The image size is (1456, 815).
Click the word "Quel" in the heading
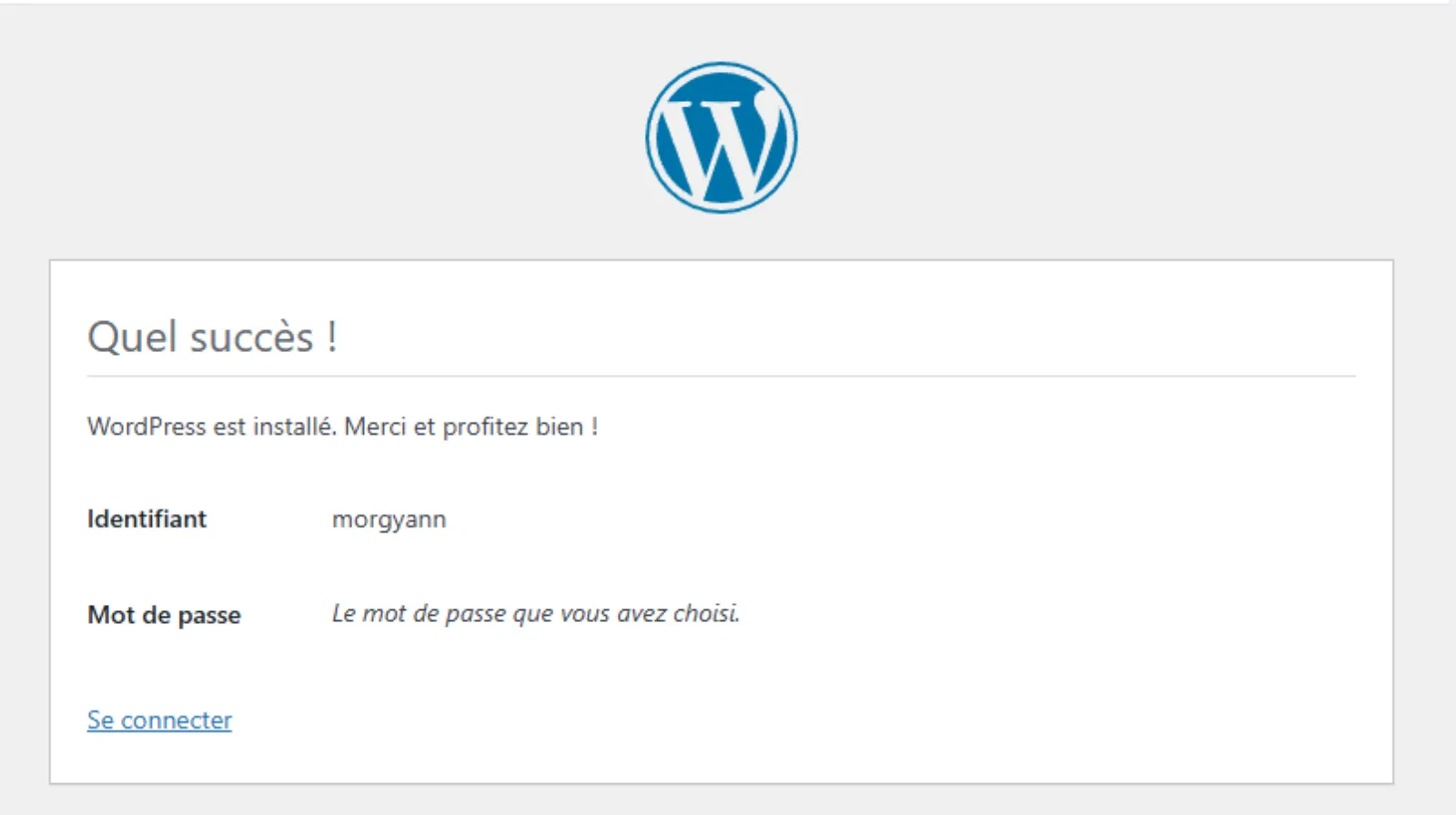[x=132, y=337]
